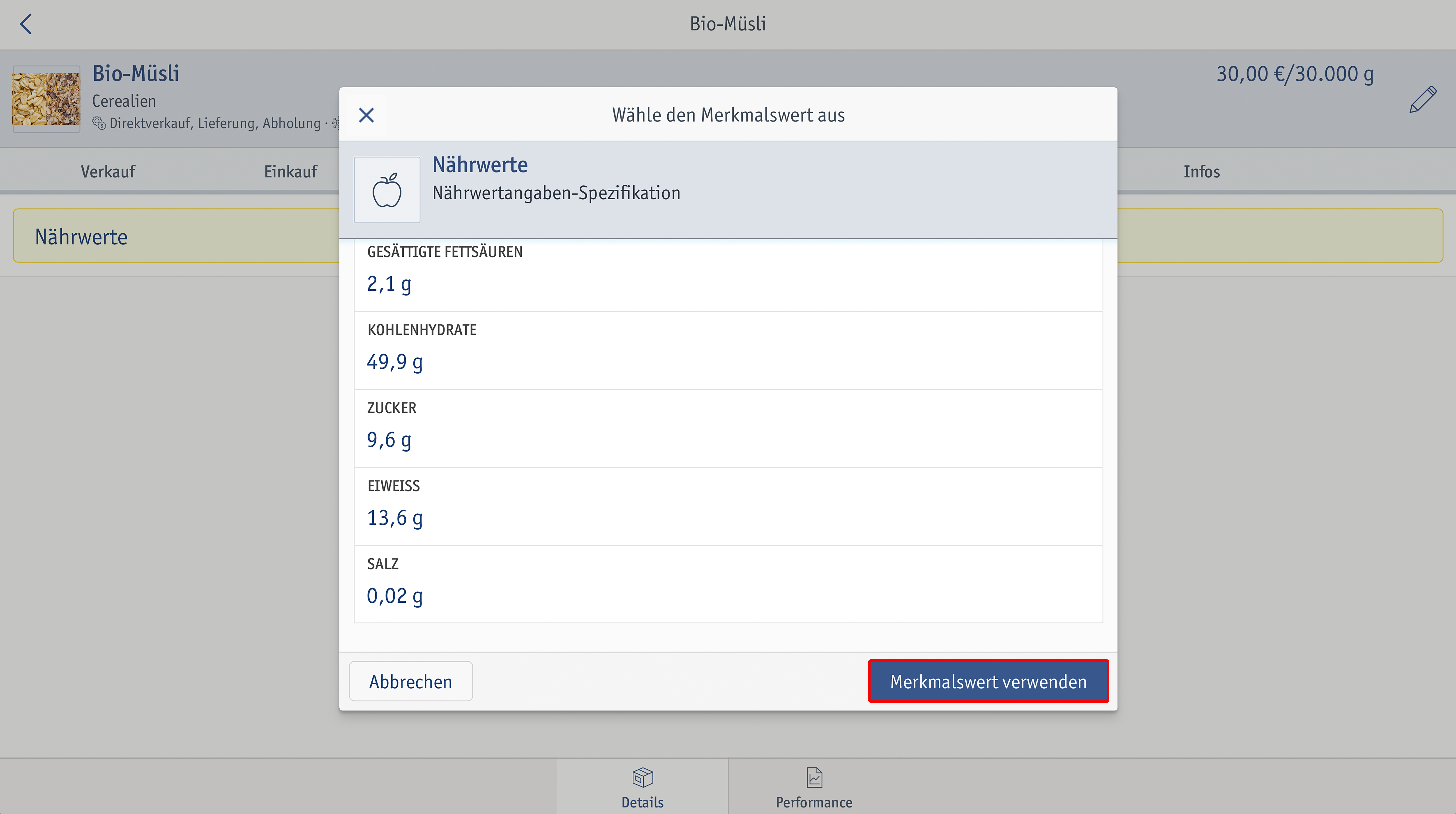Click the price 30,00 €/30.000 g
The height and width of the screenshot is (814, 1456).
click(1295, 74)
